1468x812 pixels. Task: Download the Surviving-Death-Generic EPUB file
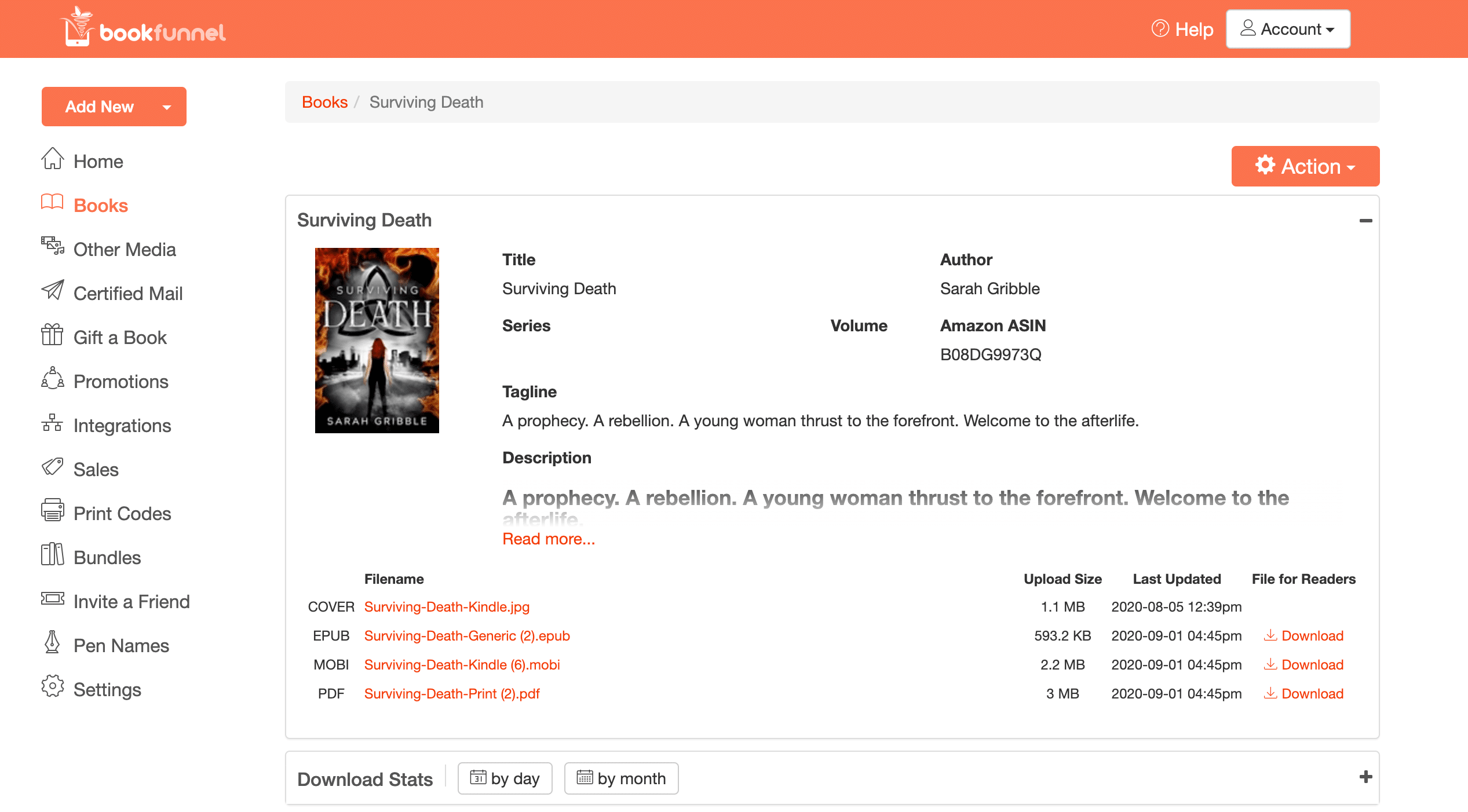coord(1310,635)
